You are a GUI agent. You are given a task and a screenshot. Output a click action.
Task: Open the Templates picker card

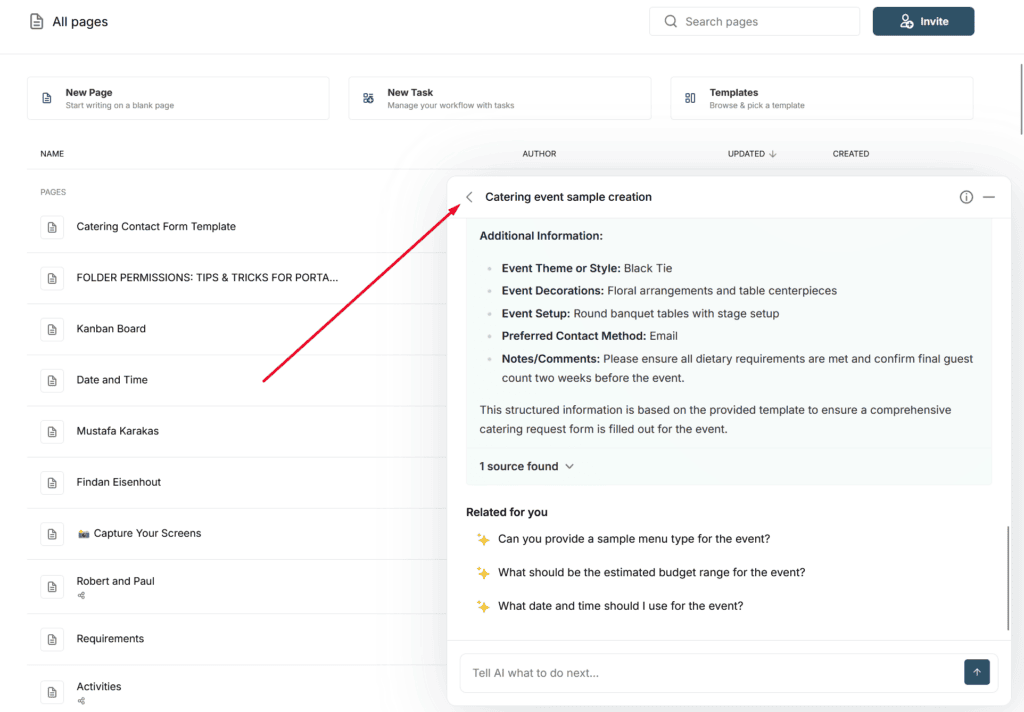coord(821,98)
